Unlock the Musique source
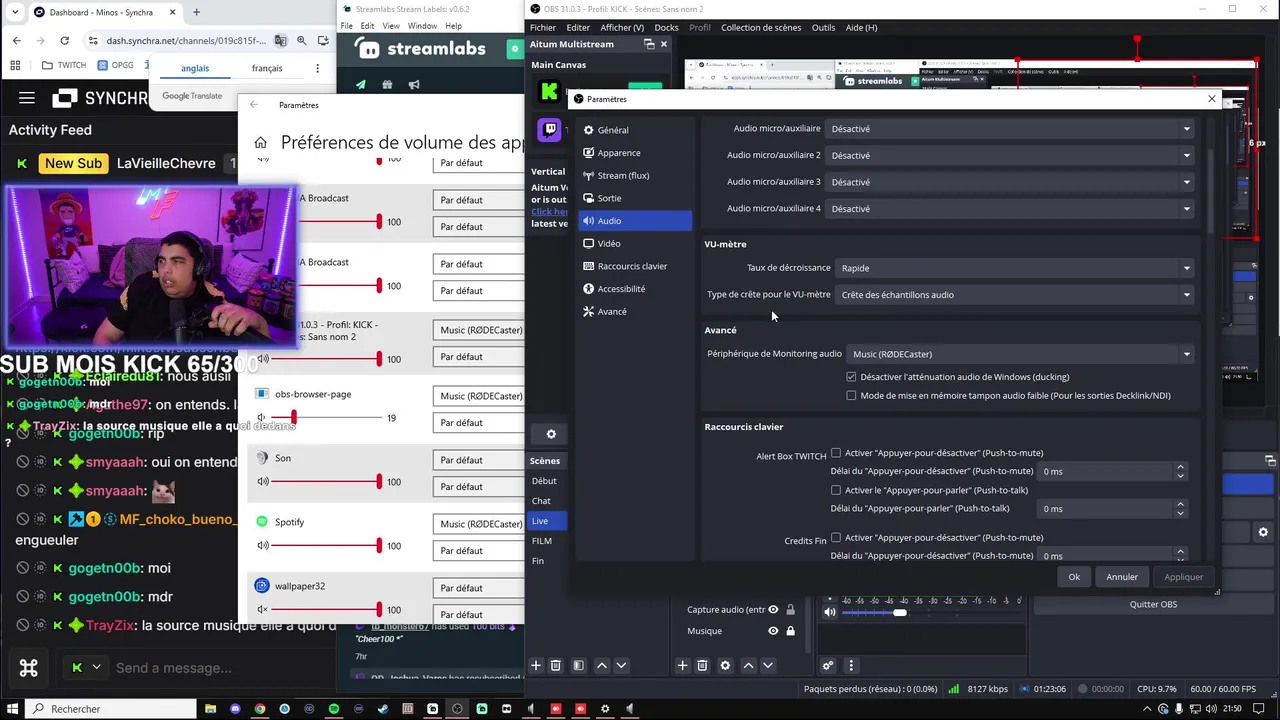 pyautogui.click(x=790, y=631)
